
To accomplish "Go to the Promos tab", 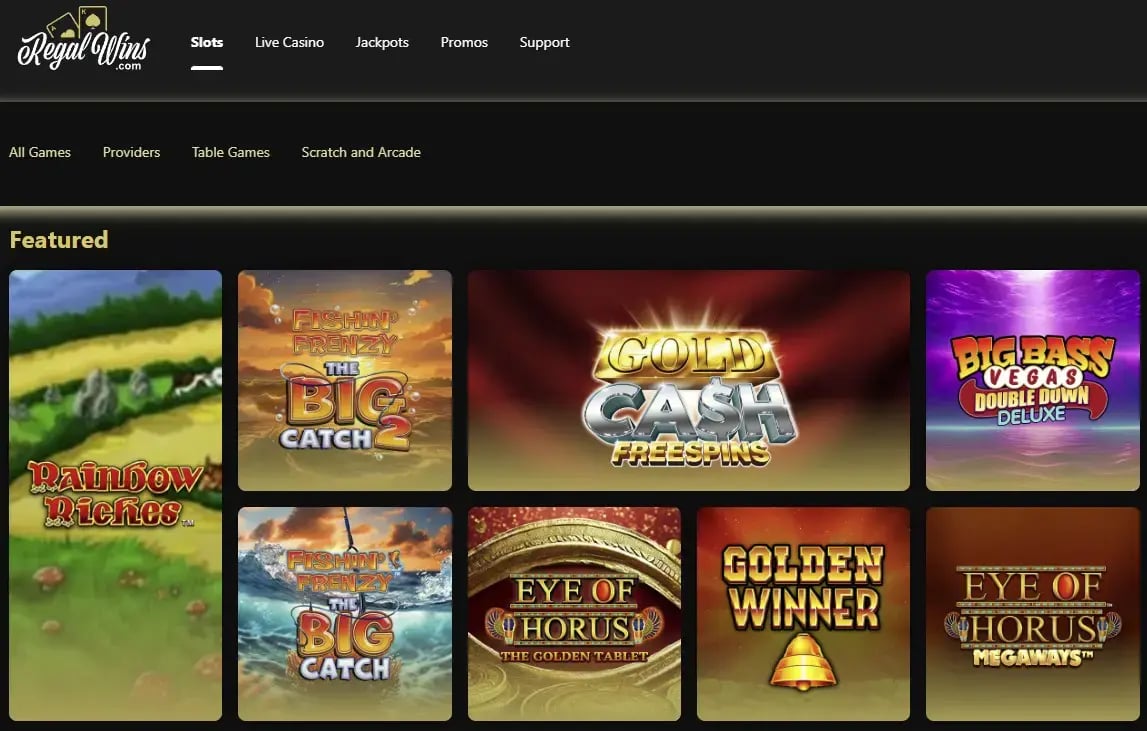I will [464, 42].
